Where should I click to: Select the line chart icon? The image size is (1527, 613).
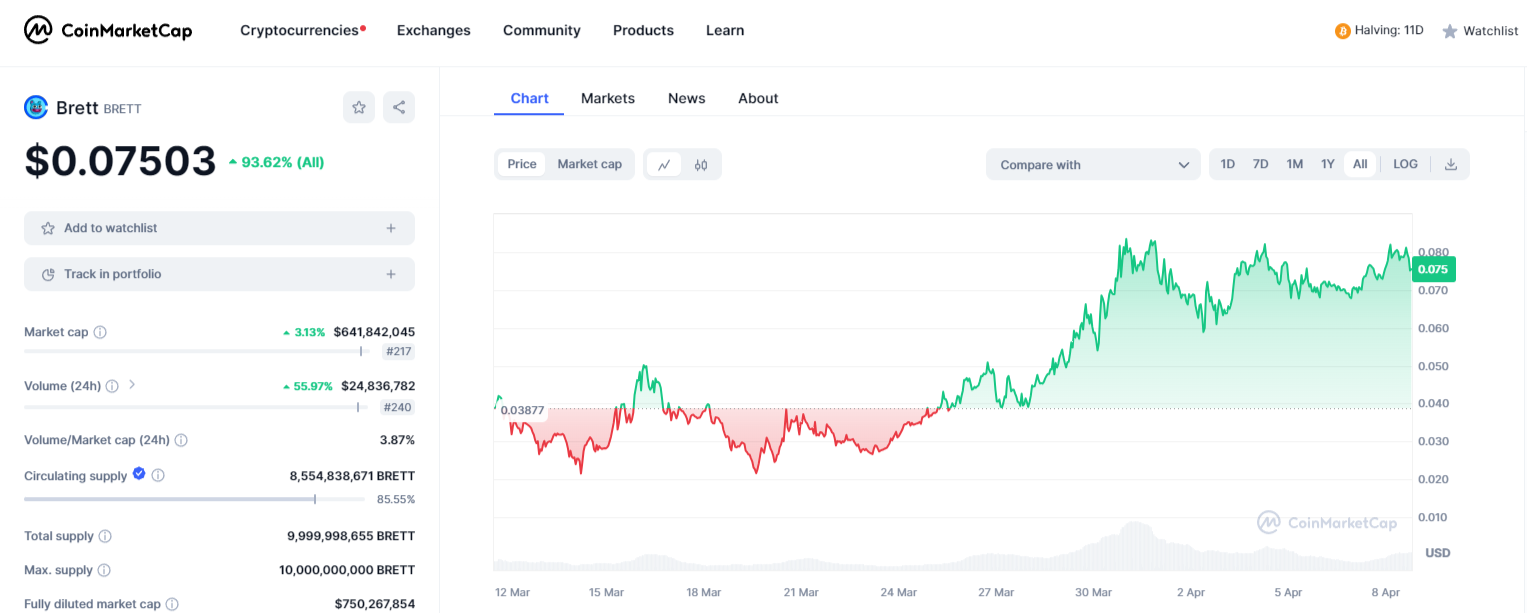tap(664, 165)
